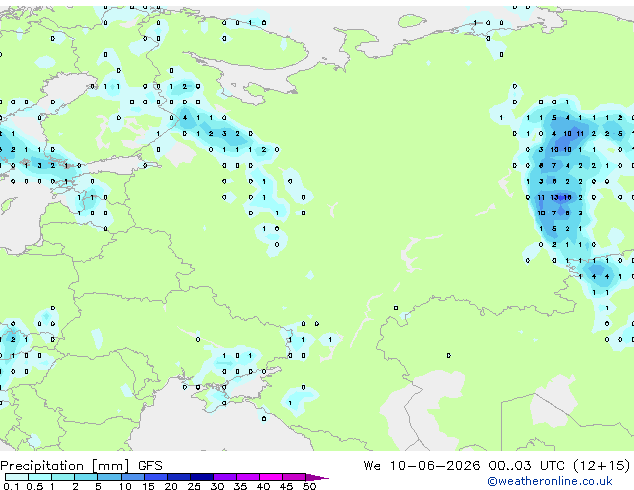Screen dimensions: 634x490
Task: Pick the 45–50 mm legend swatch
Action: [294, 477]
